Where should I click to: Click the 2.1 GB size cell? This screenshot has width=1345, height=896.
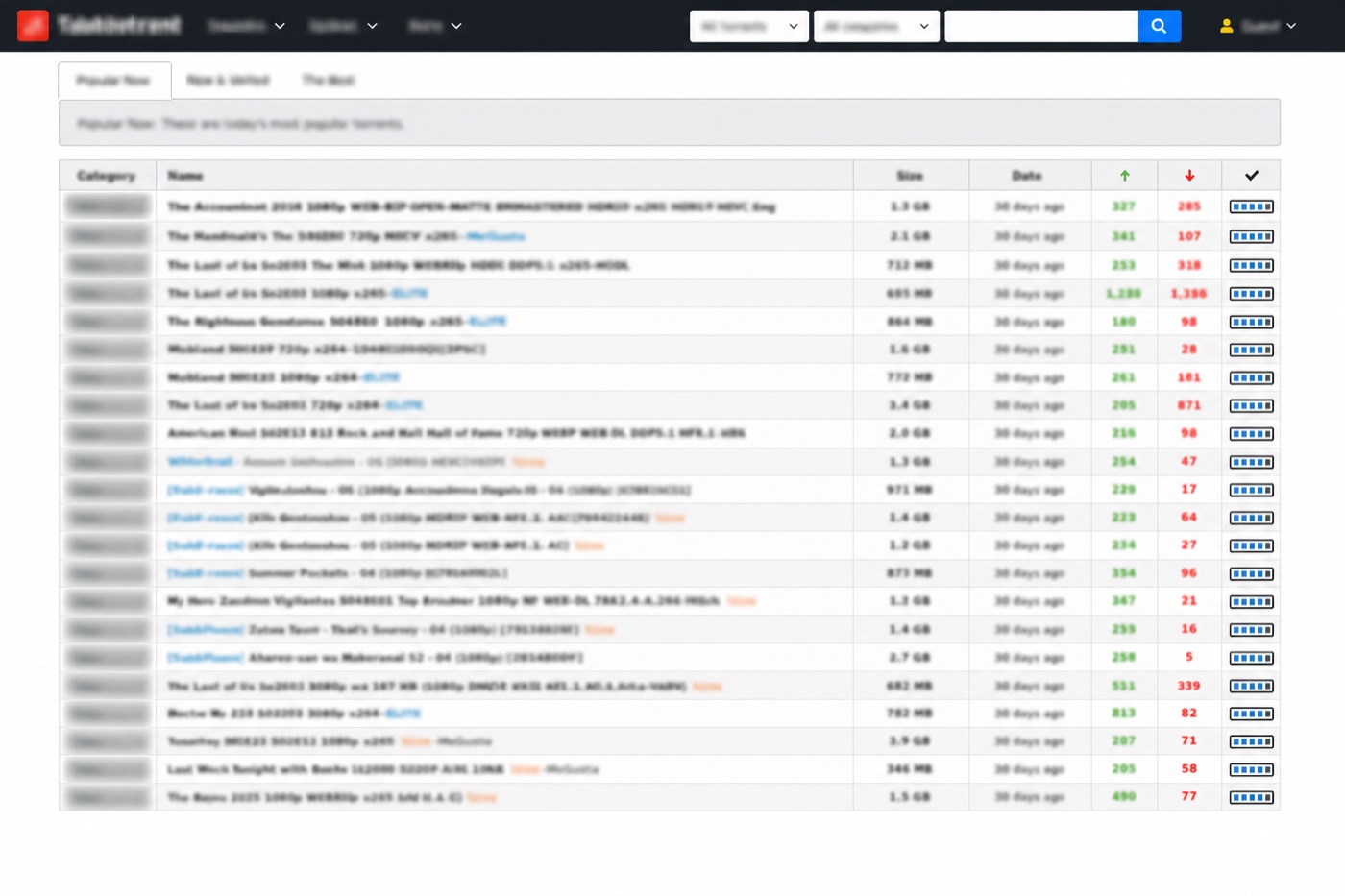(x=910, y=236)
